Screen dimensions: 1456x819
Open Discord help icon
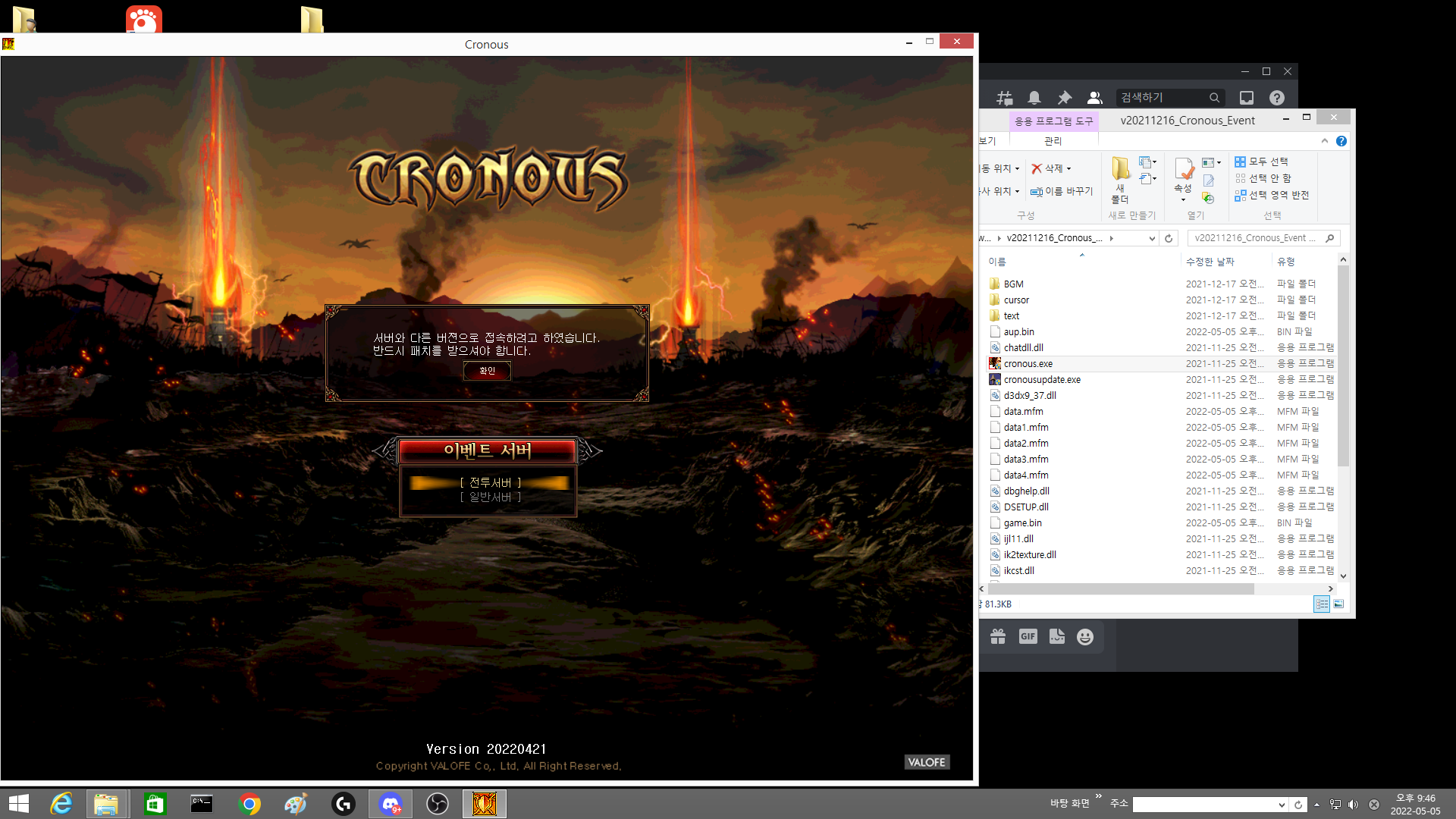1277,98
